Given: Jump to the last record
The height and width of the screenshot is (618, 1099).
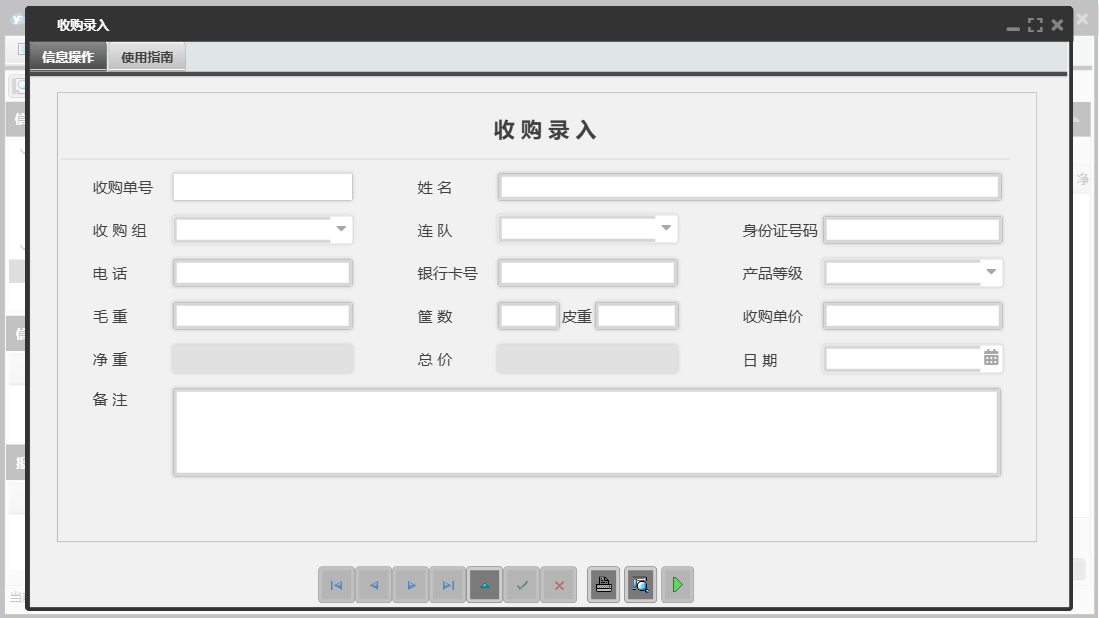Looking at the screenshot, I should coord(448,585).
